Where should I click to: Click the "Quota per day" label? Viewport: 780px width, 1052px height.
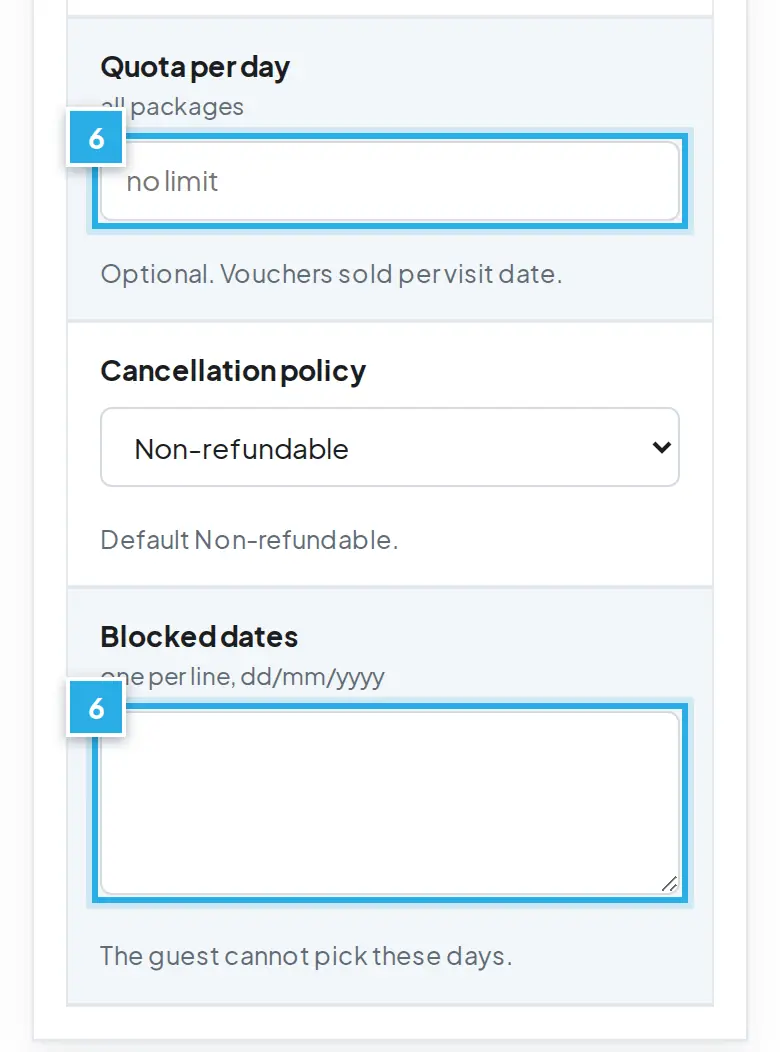194,67
